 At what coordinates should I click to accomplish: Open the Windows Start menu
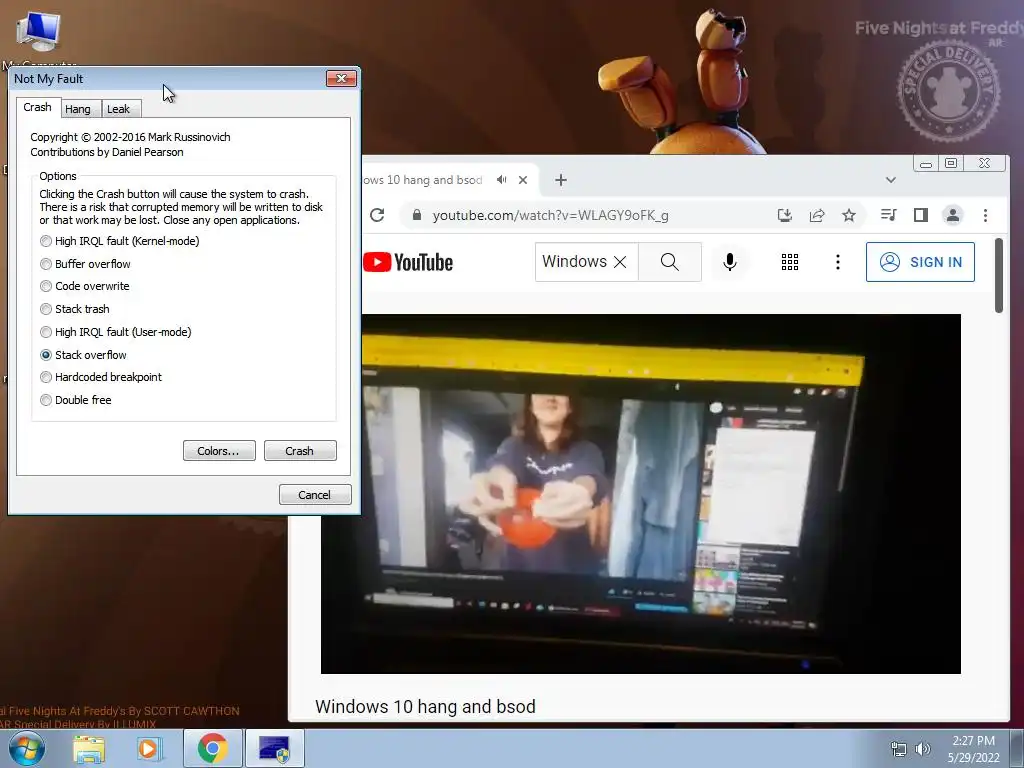pyautogui.click(x=27, y=748)
